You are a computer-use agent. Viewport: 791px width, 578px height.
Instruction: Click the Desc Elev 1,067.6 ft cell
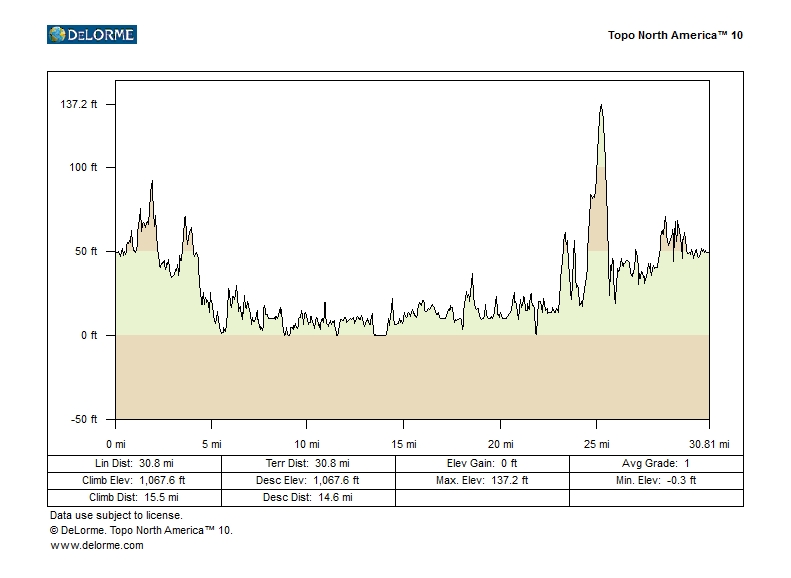(308, 480)
